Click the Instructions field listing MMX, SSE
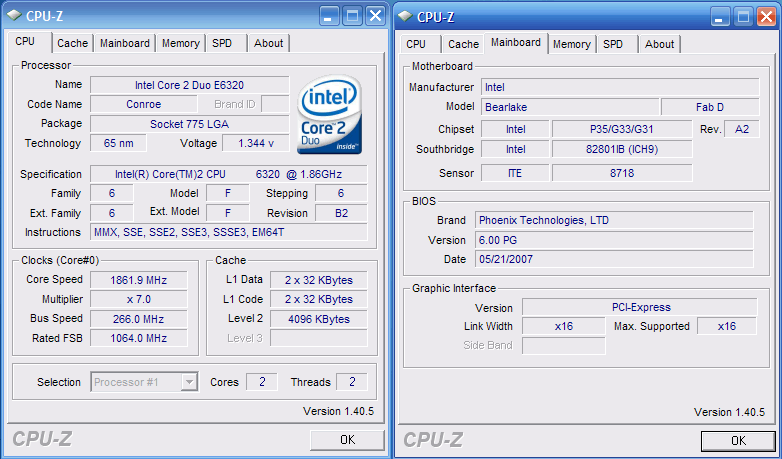782x459 pixels. [228, 232]
